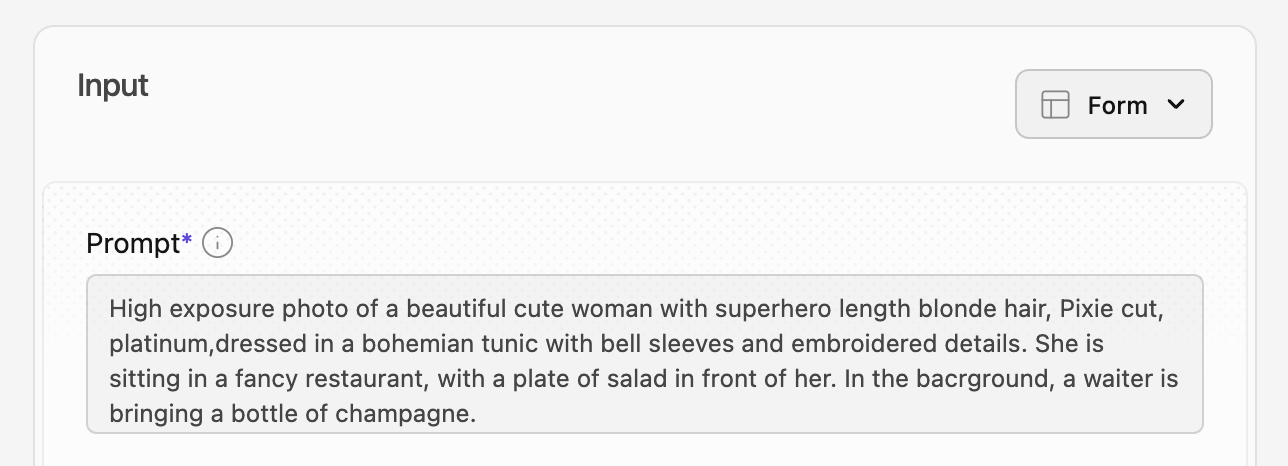Open the Form view dropdown
Viewport: 1288px width, 466px height.
[1113, 104]
